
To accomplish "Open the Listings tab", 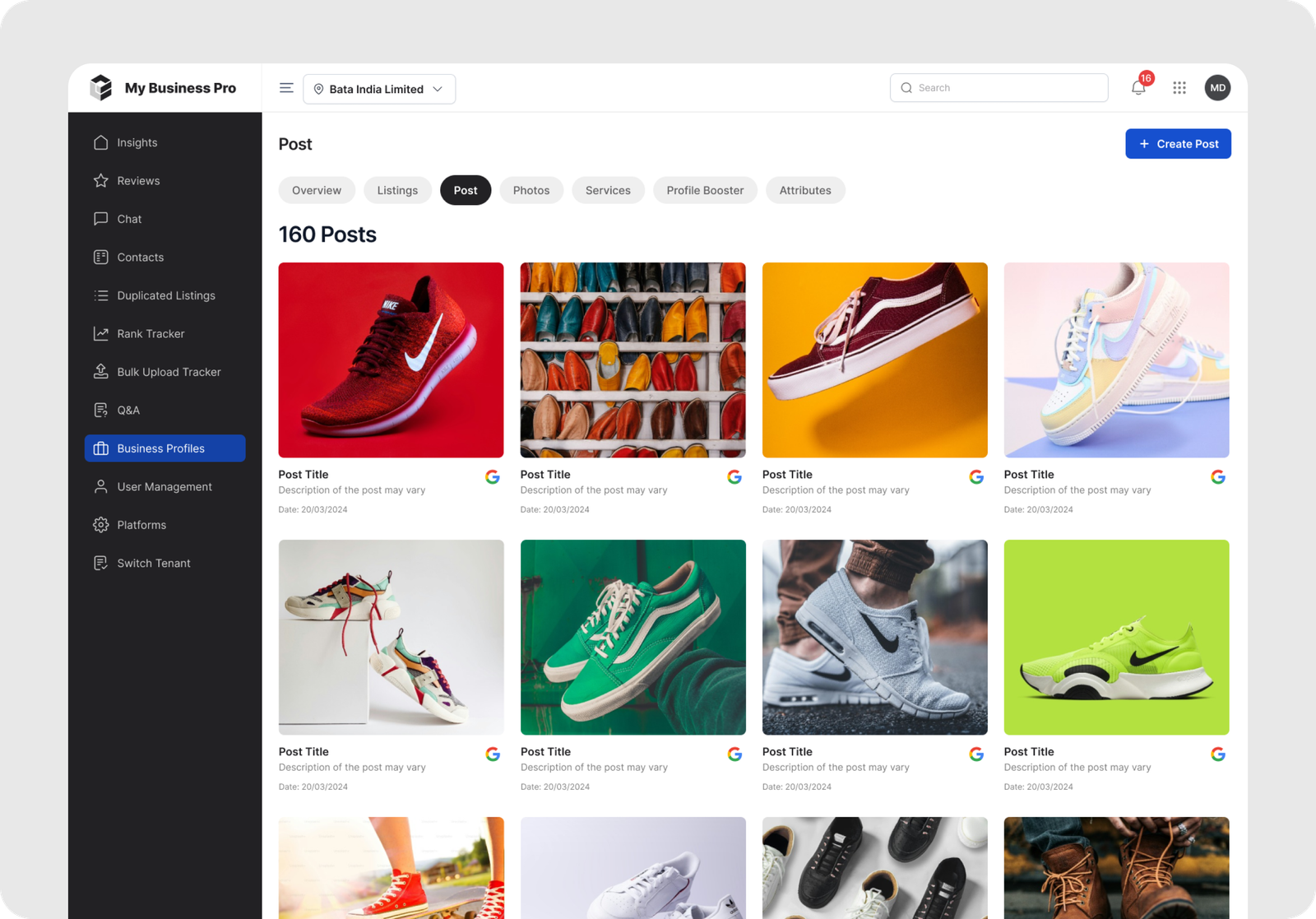I will [x=397, y=190].
